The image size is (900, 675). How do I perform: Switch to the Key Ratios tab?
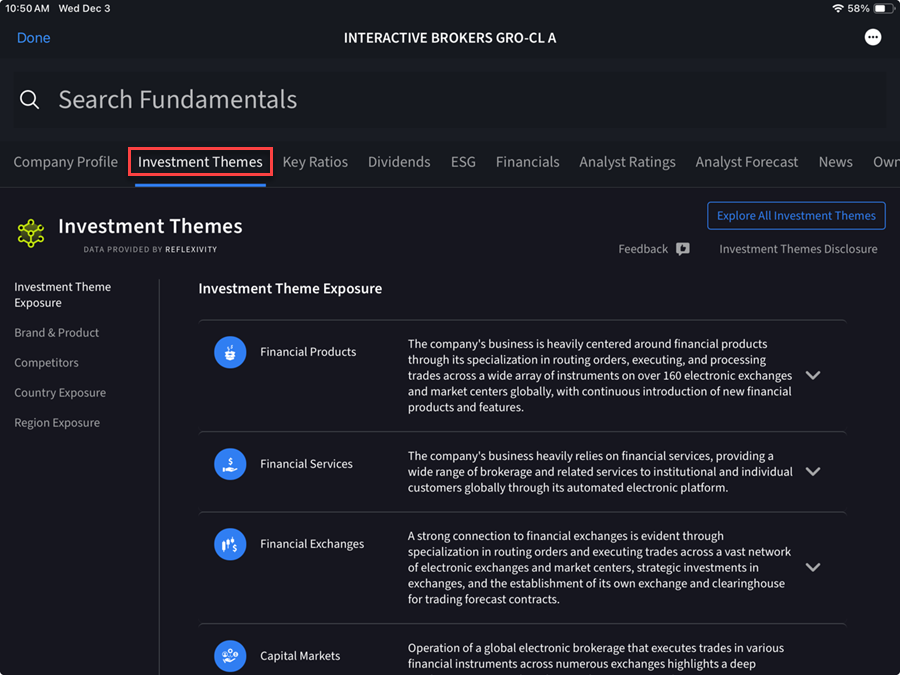pos(315,161)
